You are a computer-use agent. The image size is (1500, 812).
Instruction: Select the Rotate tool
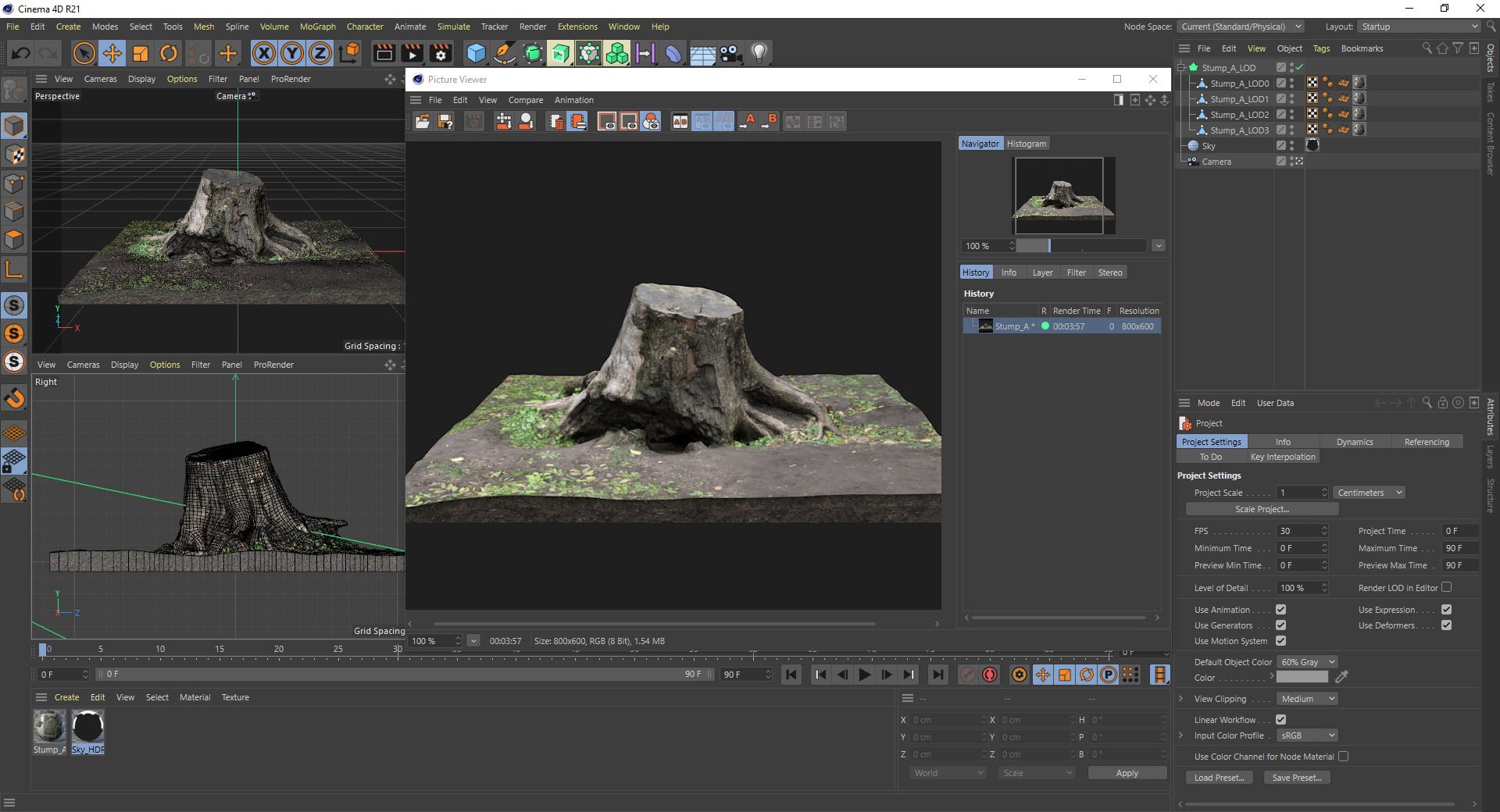(x=169, y=53)
